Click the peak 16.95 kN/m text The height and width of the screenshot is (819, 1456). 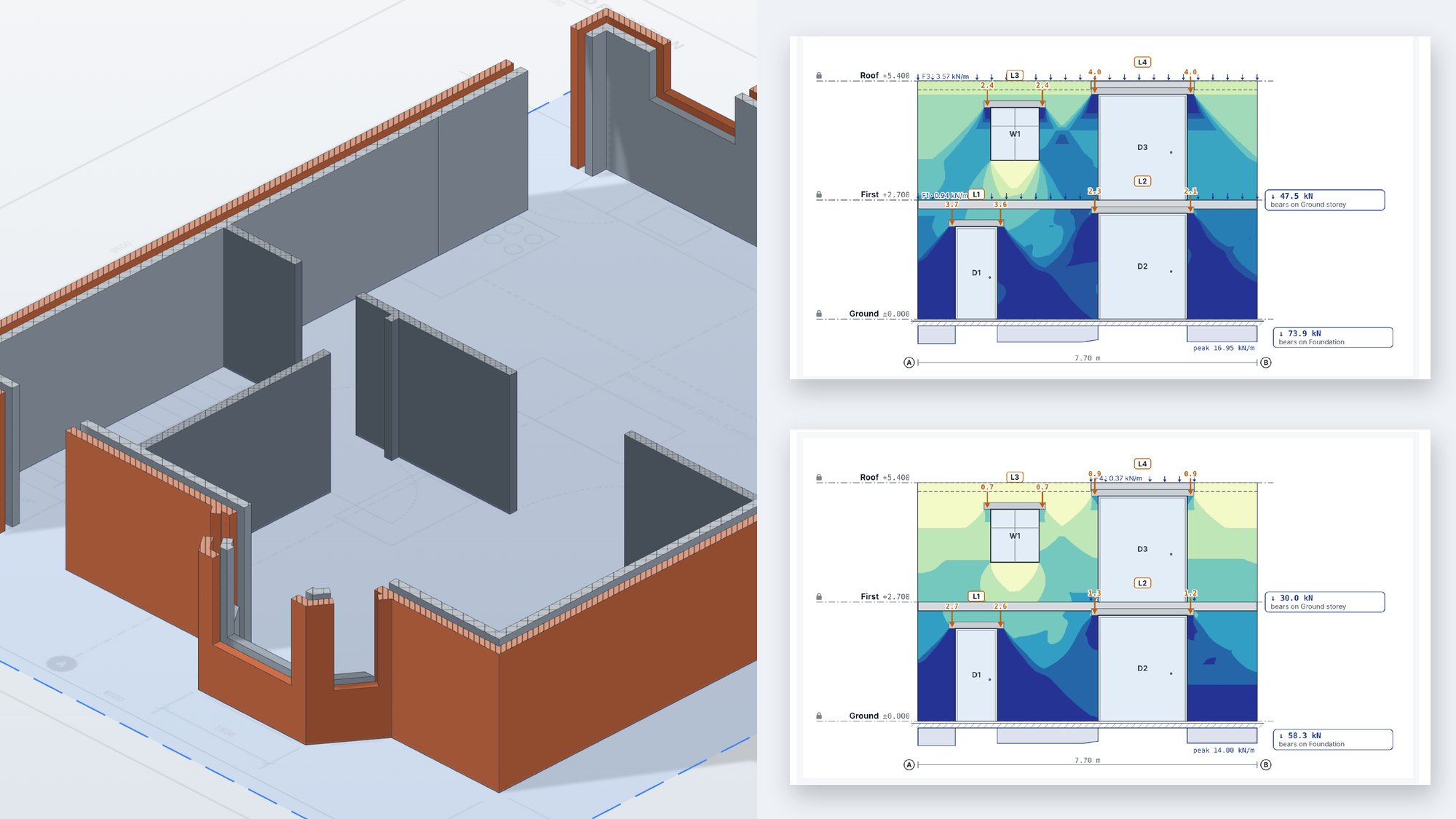tap(1224, 348)
